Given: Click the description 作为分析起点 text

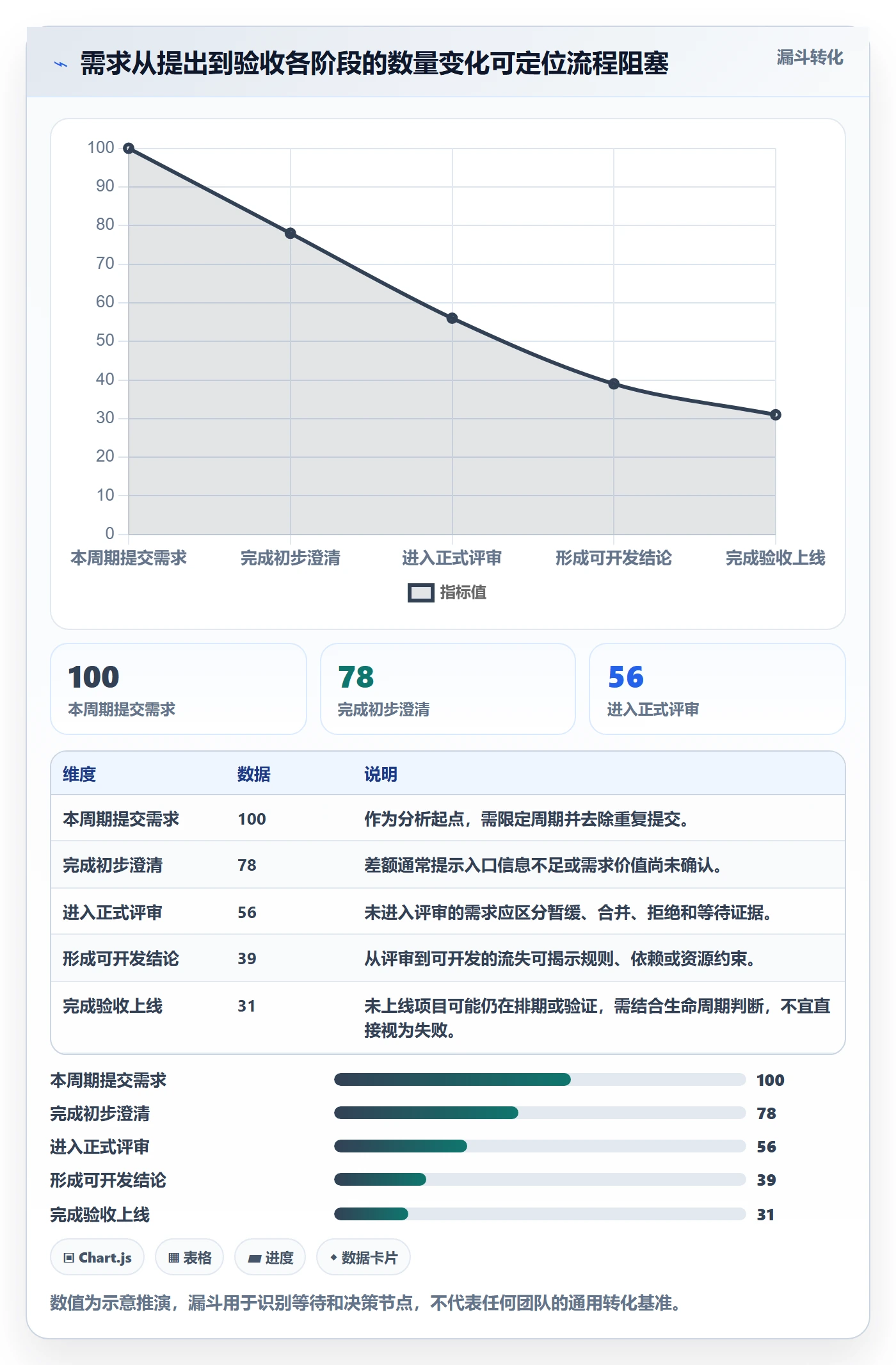Looking at the screenshot, I should pos(527,819).
